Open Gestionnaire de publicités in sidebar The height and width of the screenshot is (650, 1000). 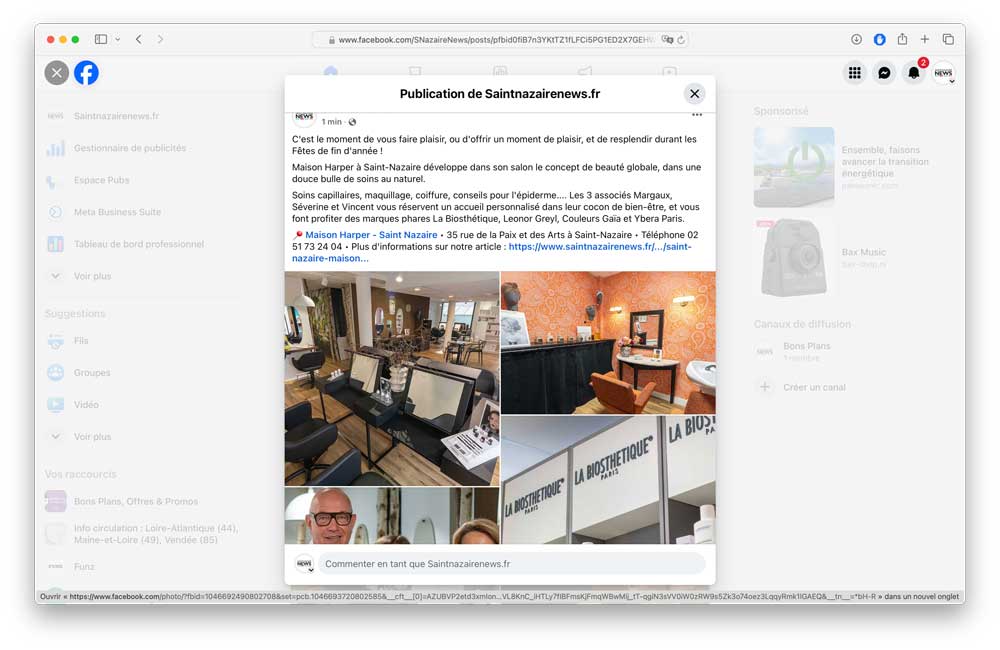(130, 148)
